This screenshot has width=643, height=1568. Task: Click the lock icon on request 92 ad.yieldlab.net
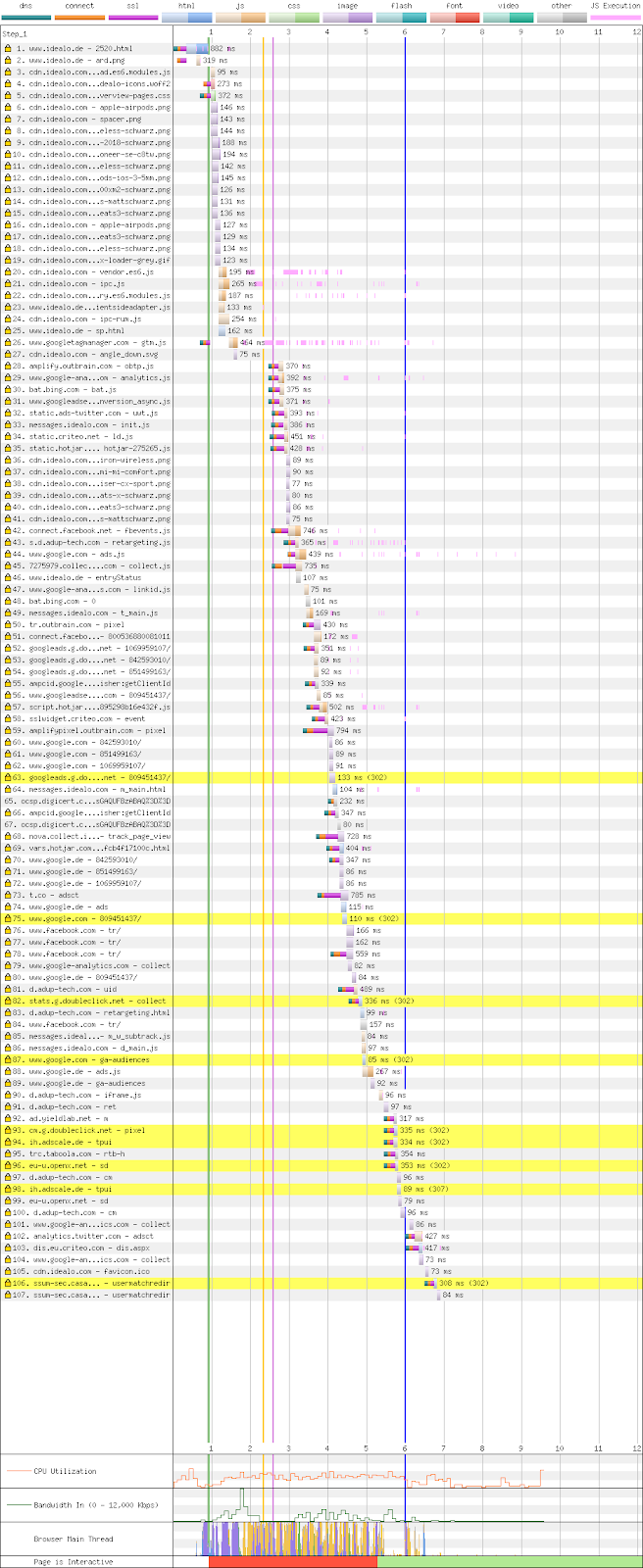click(x=8, y=1118)
